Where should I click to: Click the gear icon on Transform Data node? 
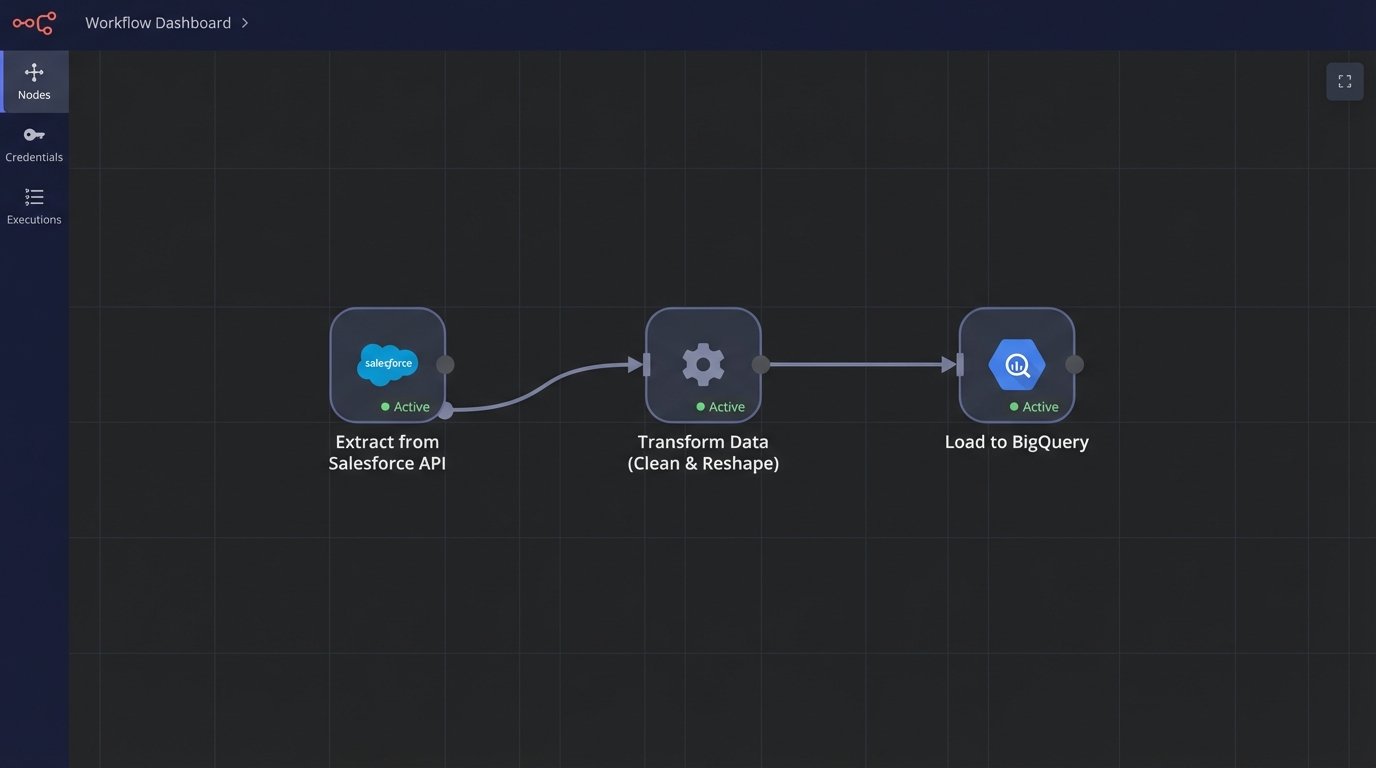tap(703, 364)
